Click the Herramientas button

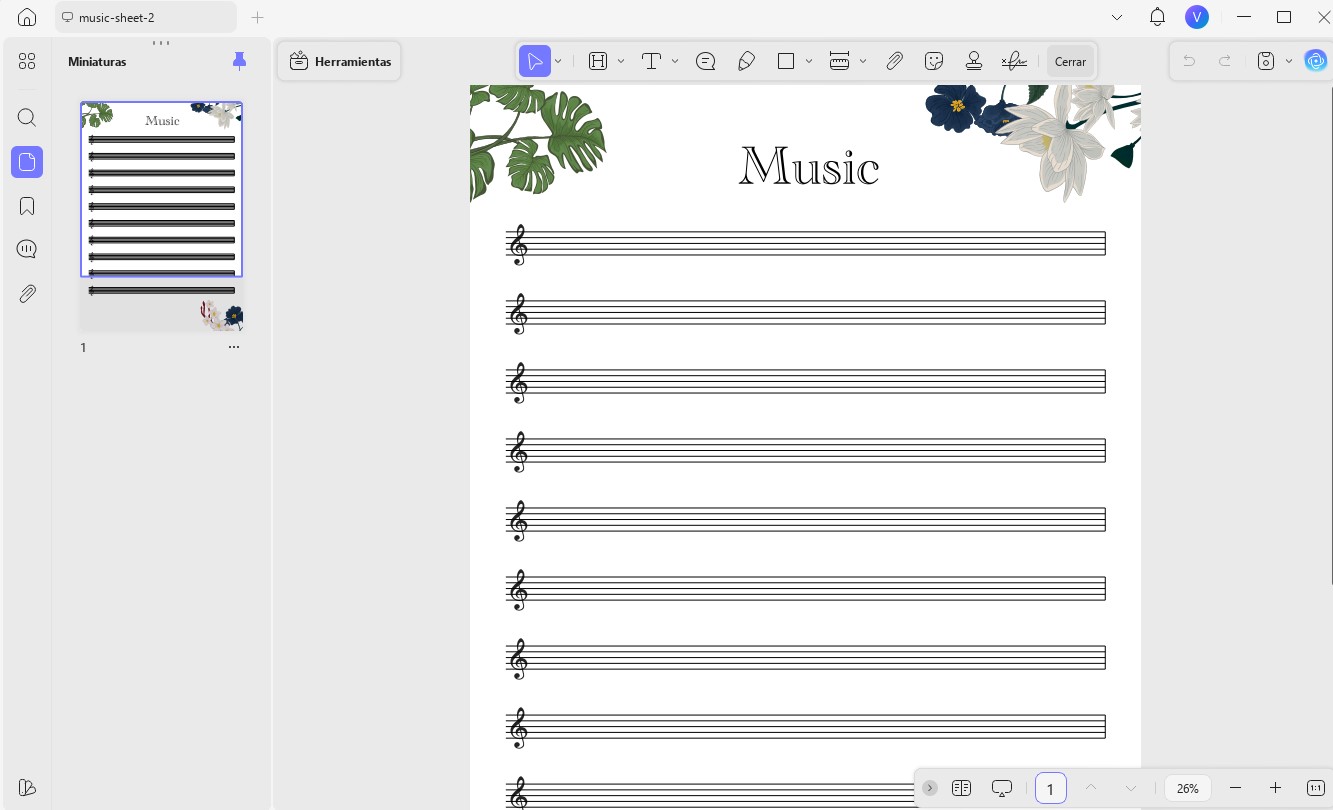[339, 61]
